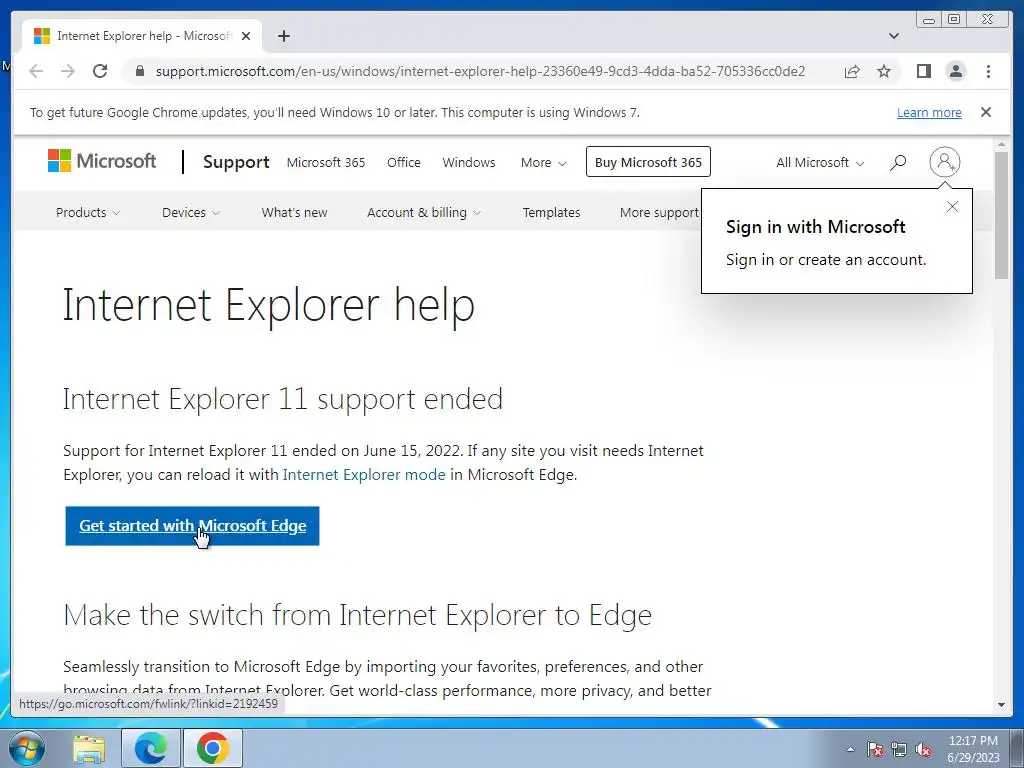This screenshot has height=768, width=1024.
Task: Expand the Devices menu
Action: pyautogui.click(x=191, y=212)
